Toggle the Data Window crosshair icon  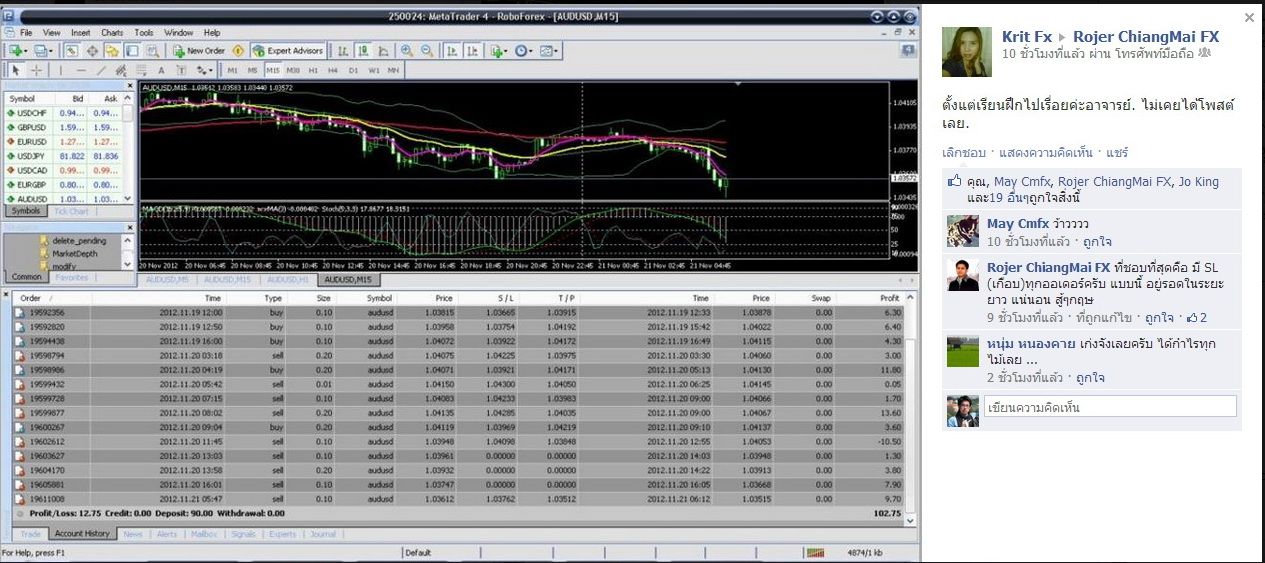tap(92, 50)
